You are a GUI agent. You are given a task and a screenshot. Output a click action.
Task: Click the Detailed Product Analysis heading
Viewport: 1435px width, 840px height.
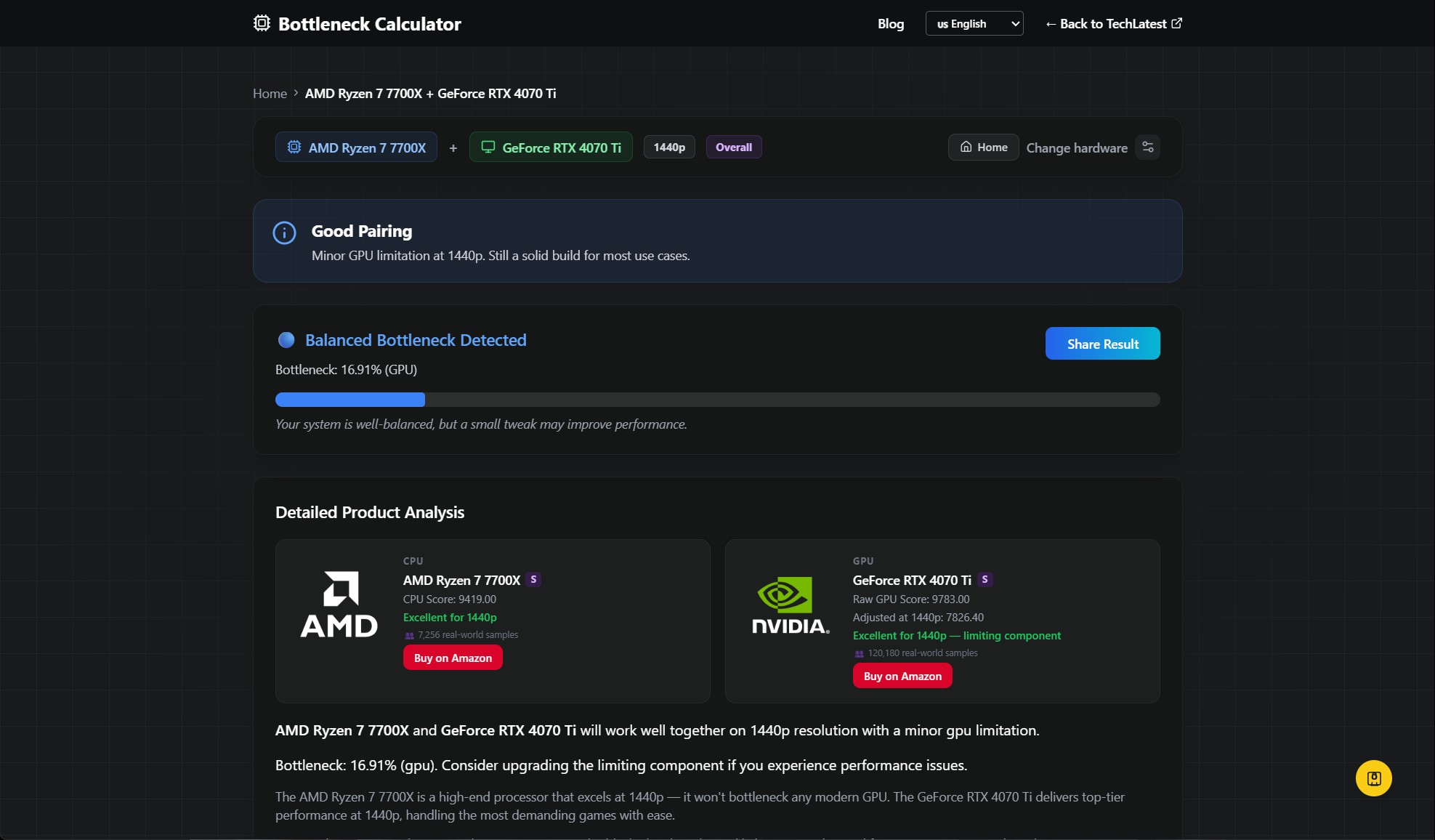tap(370, 512)
